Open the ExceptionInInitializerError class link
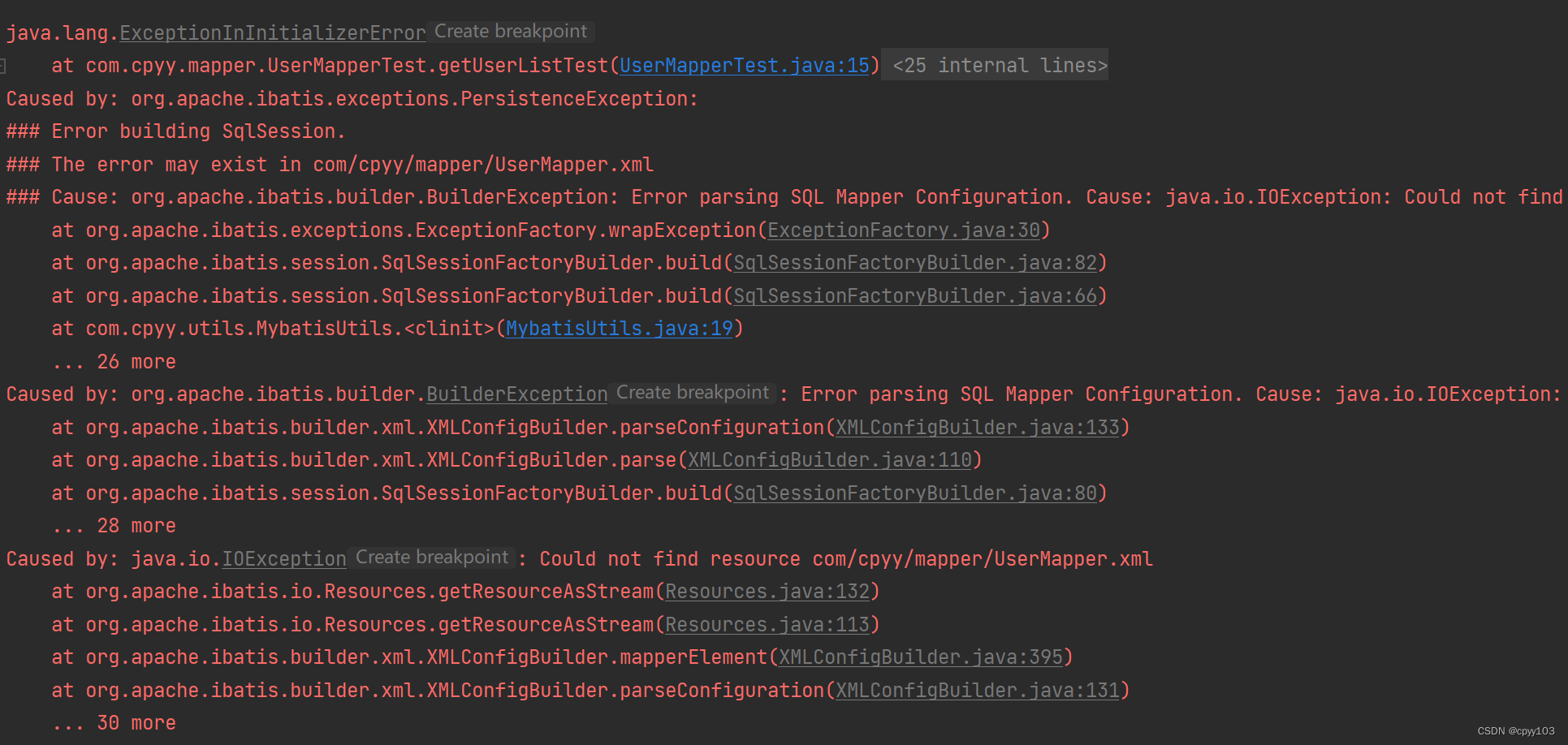 [273, 33]
